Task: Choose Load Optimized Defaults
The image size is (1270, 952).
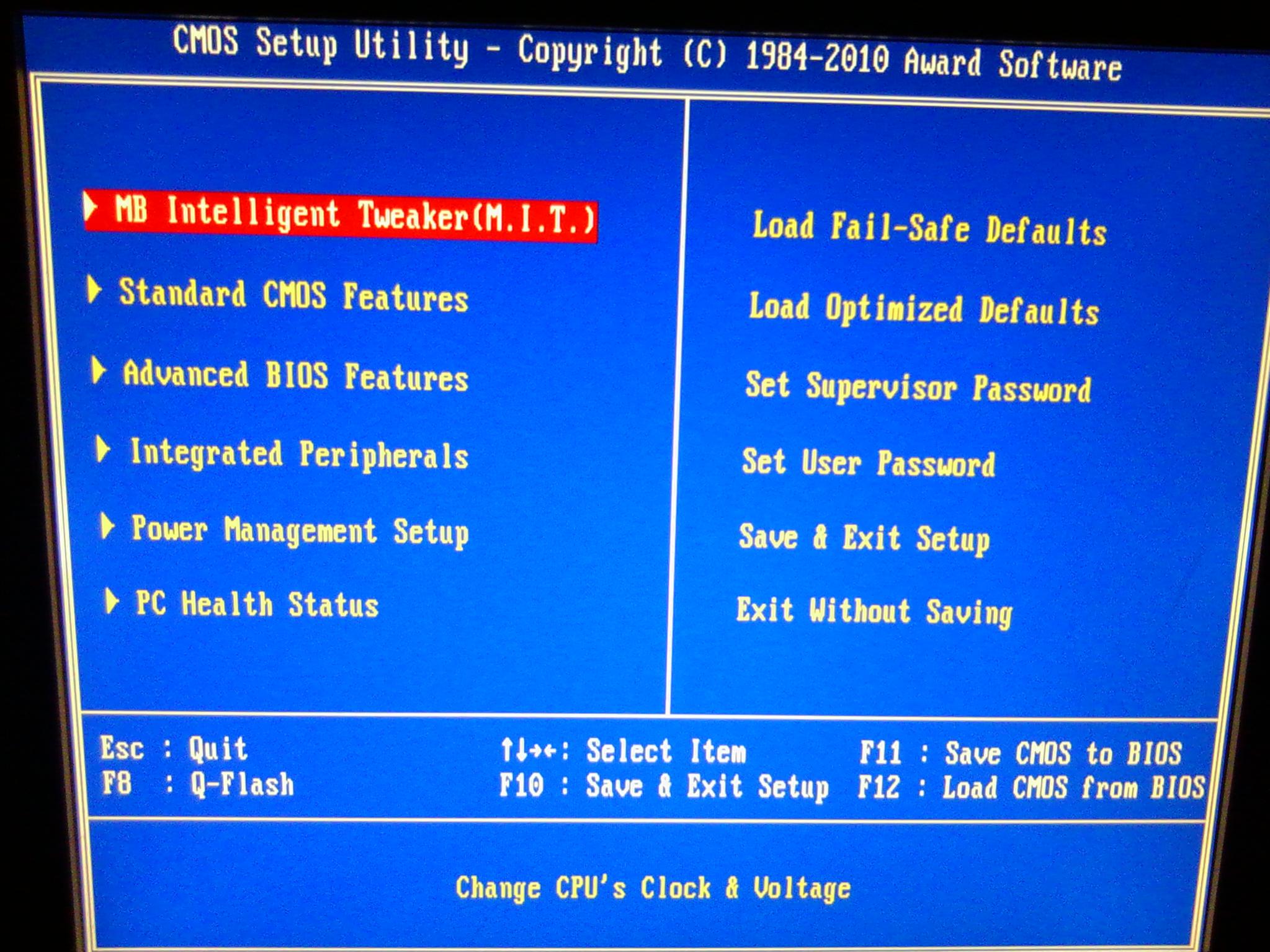Action: point(924,309)
